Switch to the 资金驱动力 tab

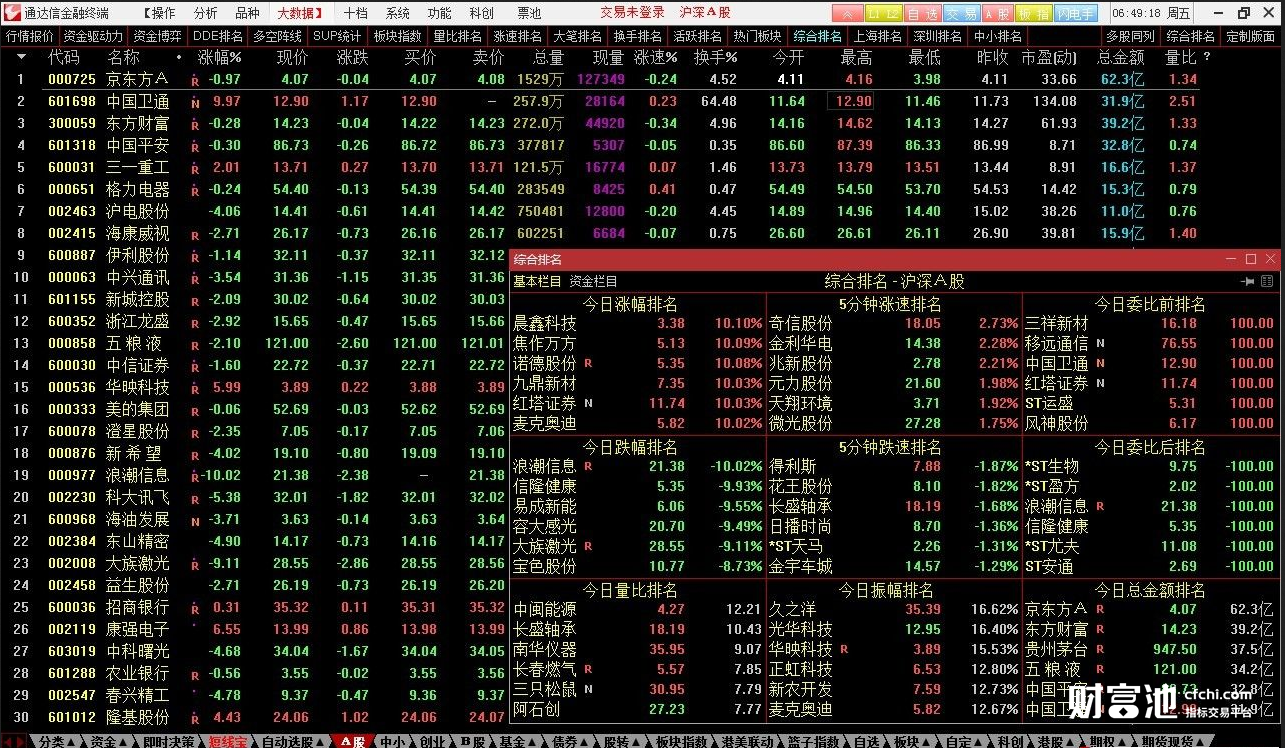(94, 36)
